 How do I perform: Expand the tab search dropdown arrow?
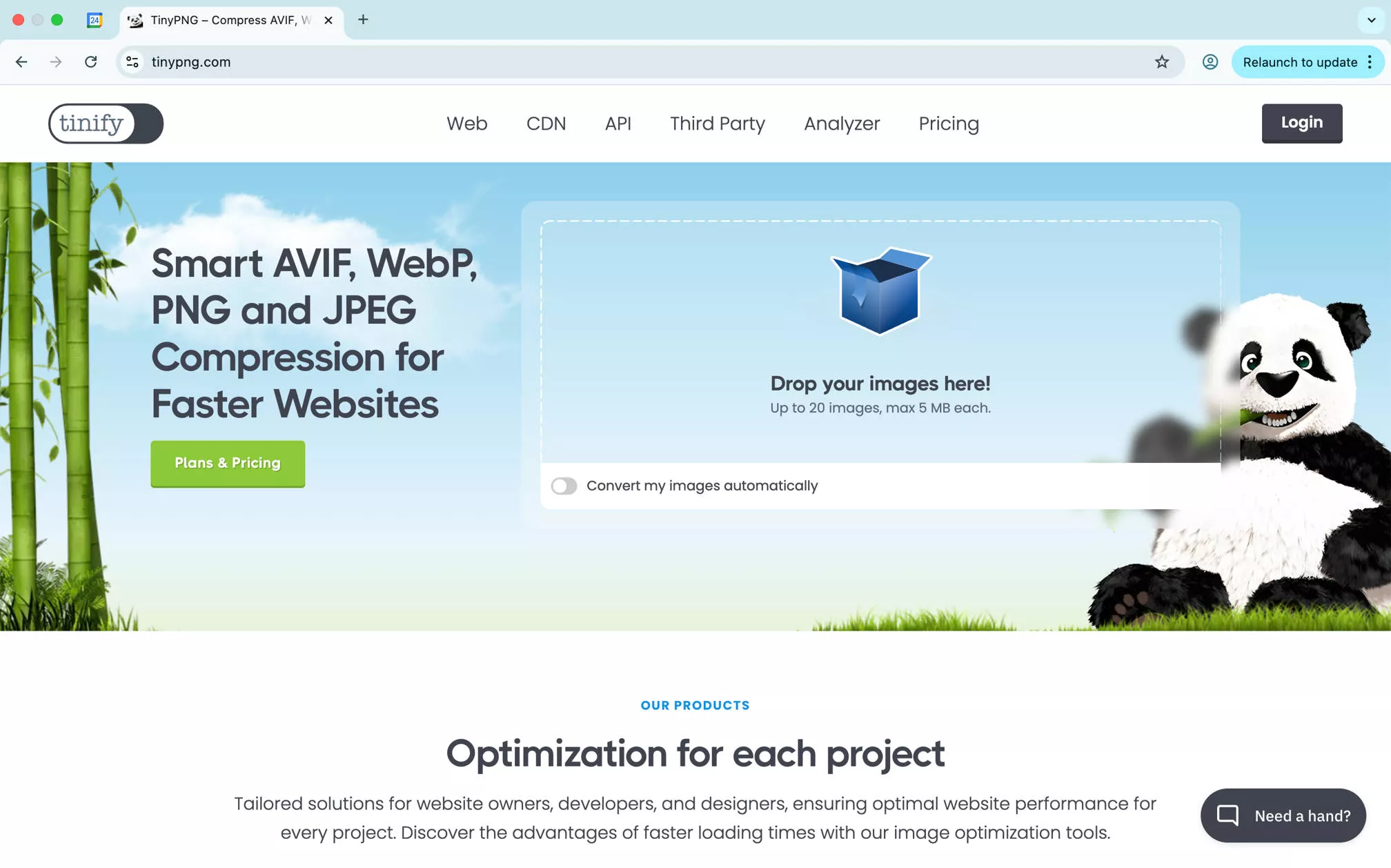[x=1372, y=20]
